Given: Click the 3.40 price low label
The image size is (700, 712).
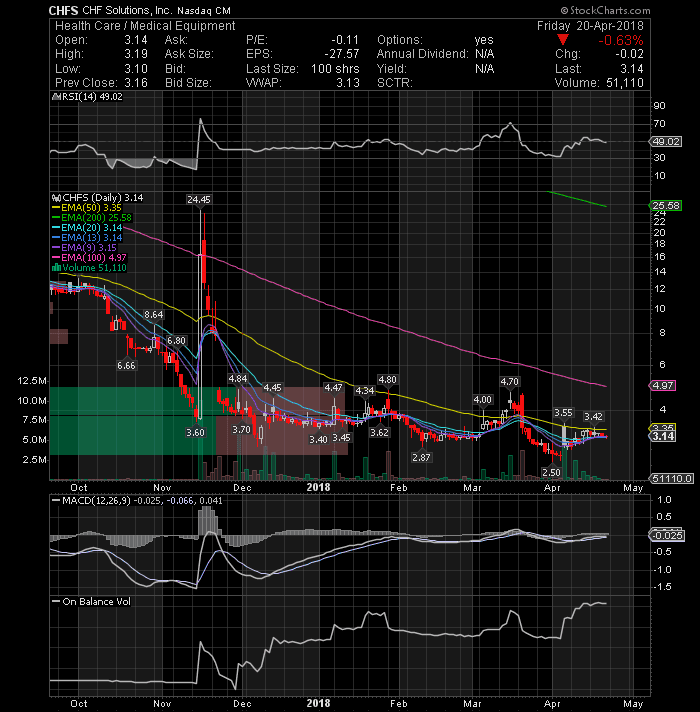Looking at the screenshot, I should 318,440.
